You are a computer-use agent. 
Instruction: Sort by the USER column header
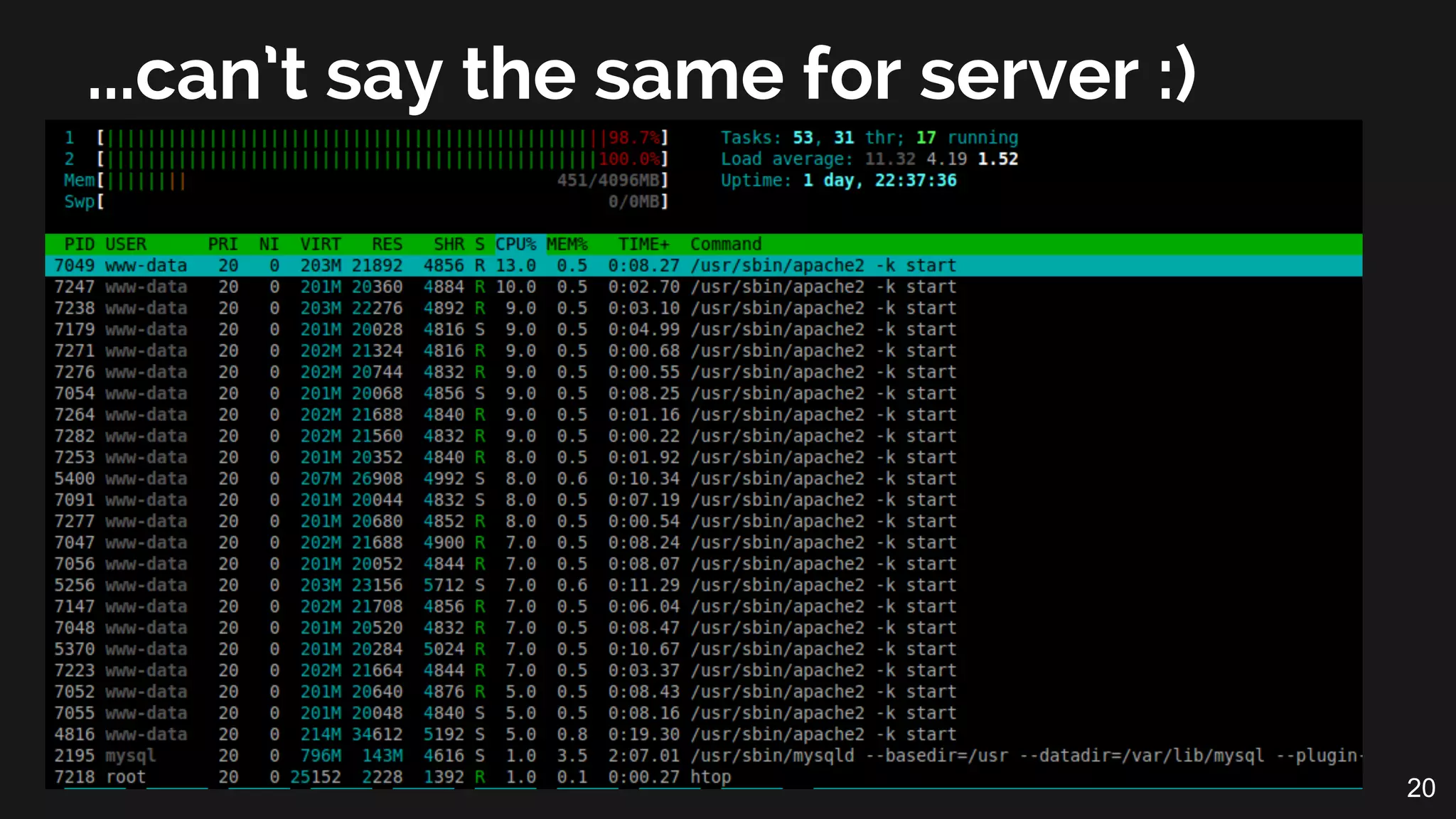(x=125, y=245)
